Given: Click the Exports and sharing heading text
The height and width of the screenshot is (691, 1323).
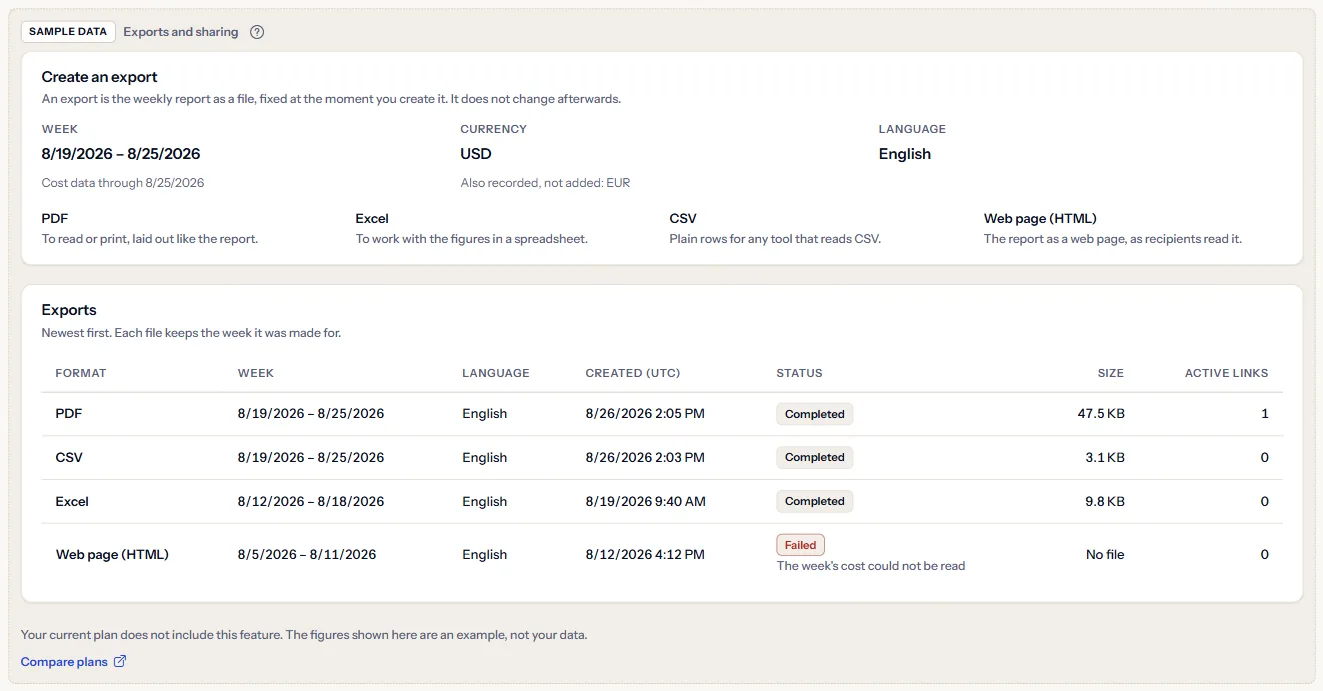Looking at the screenshot, I should click(181, 32).
